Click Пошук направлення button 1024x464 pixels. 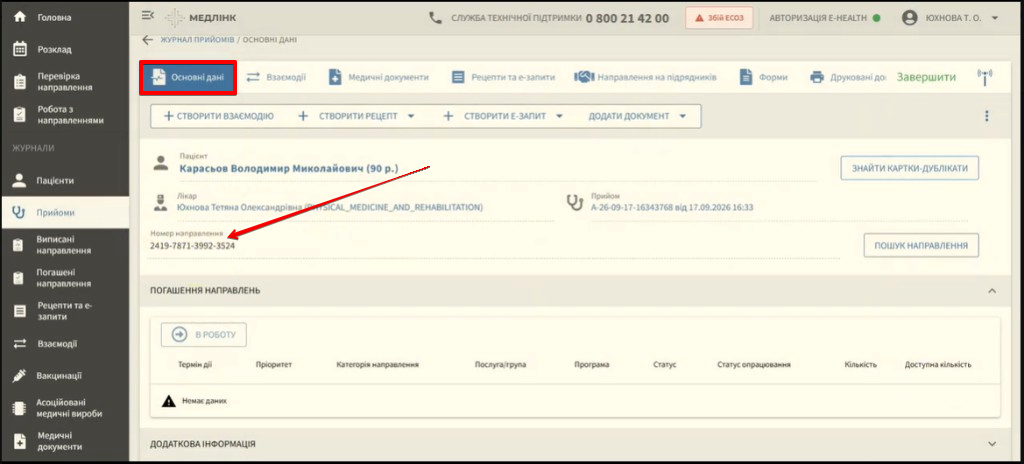921,245
